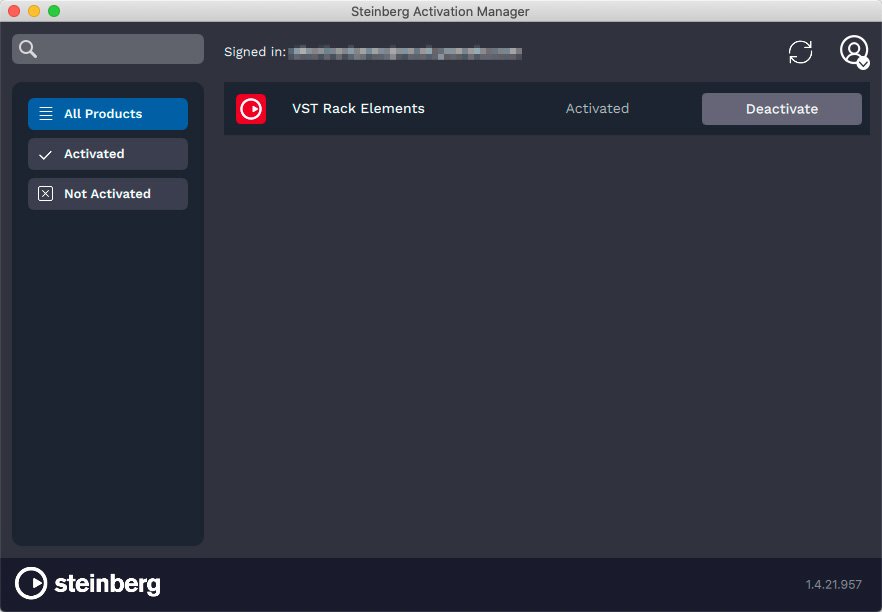Screen dimensions: 882x612
Task: Click the VST Rack Elements product icon
Action: (251, 108)
